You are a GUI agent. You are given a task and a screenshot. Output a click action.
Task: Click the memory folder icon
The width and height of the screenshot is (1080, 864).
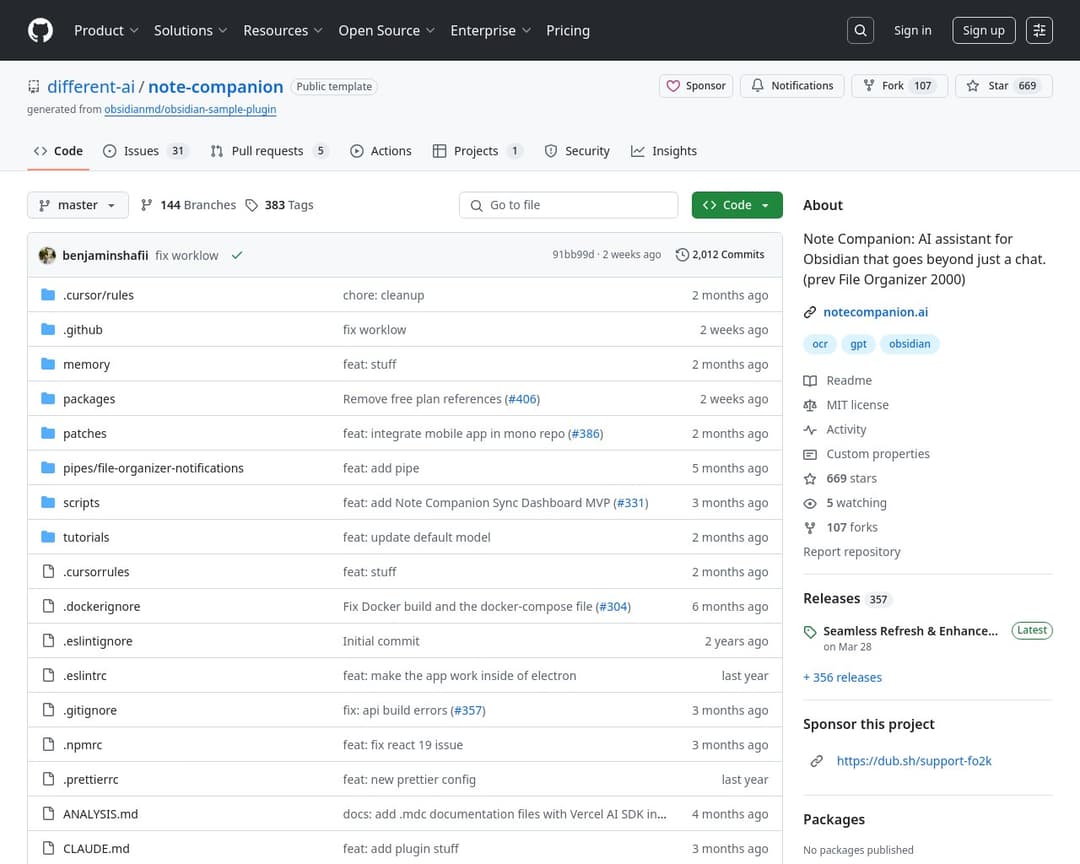tap(48, 364)
